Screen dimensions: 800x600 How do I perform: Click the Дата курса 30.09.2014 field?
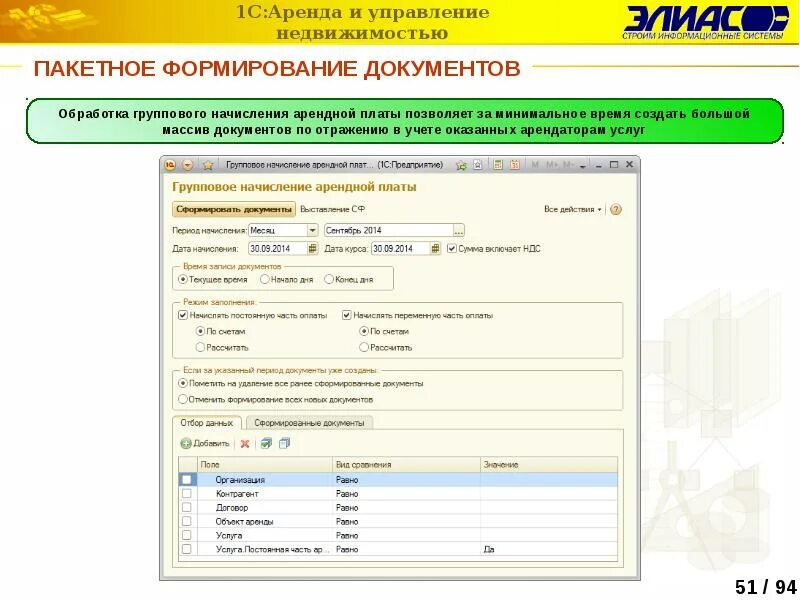[x=401, y=248]
